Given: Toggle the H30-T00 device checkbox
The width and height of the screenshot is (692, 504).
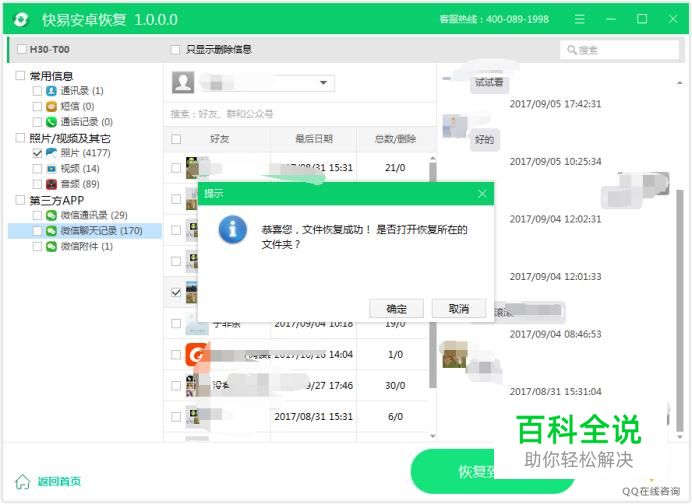Looking at the screenshot, I should [x=22, y=49].
